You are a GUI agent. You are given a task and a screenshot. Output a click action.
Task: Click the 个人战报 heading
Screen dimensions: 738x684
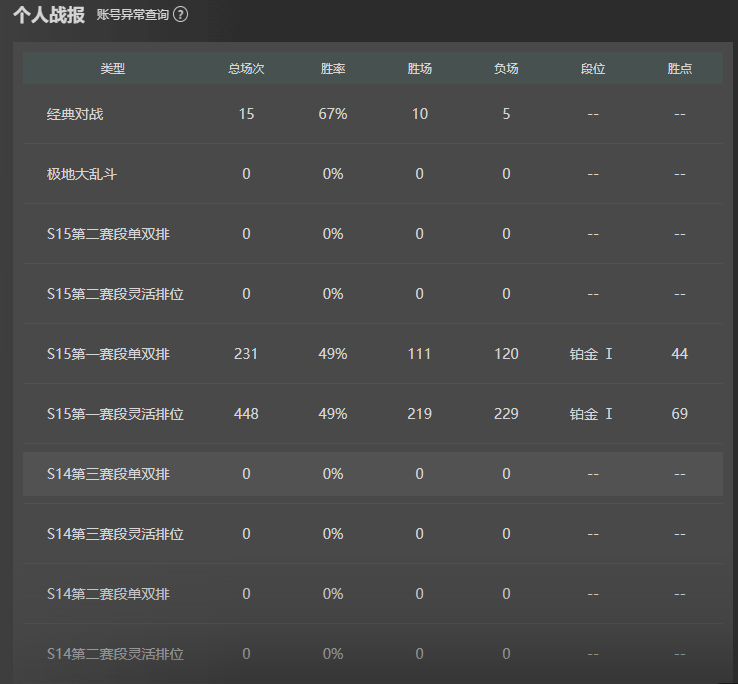click(49, 15)
